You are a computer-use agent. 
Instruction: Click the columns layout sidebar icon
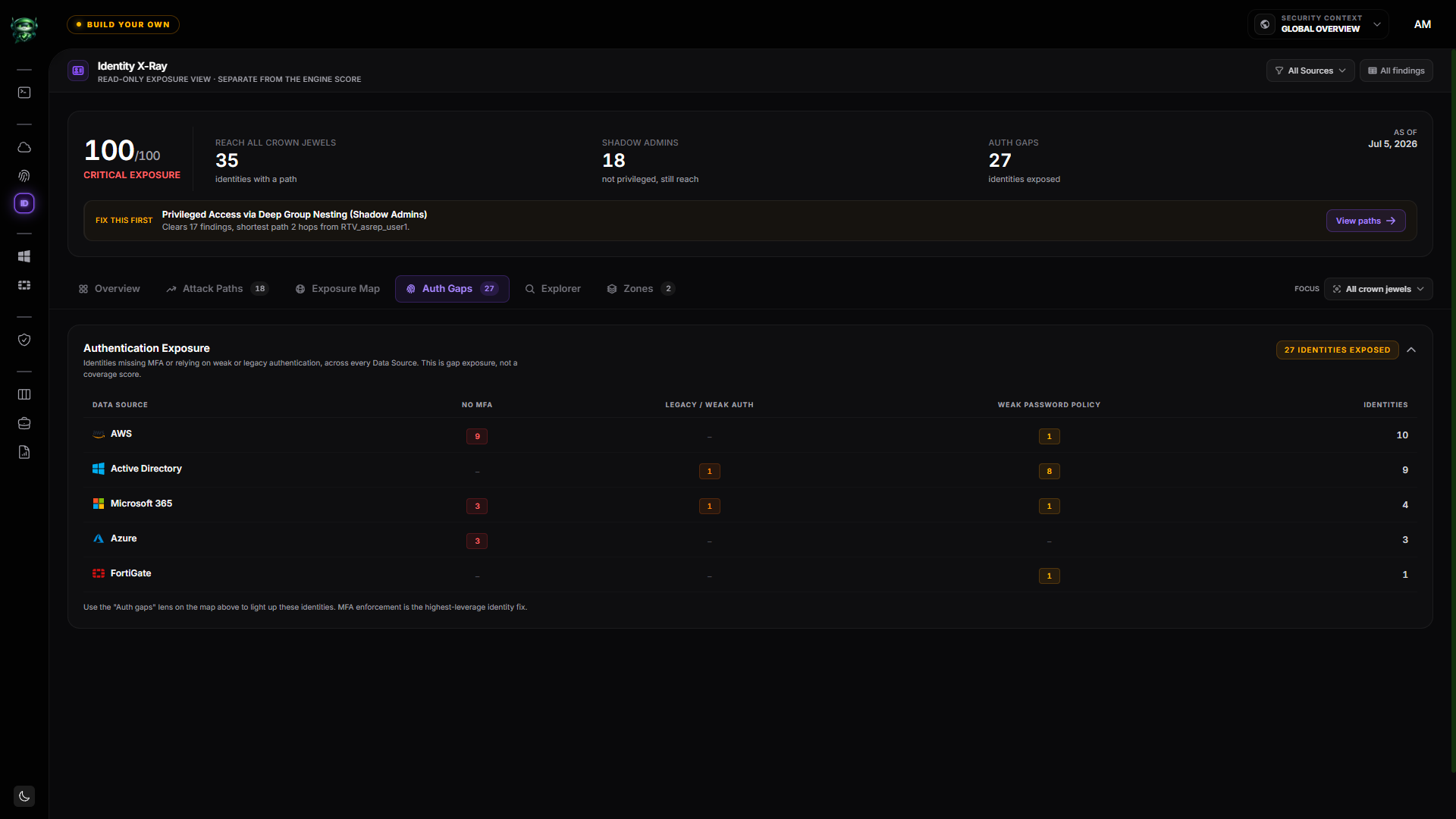(x=24, y=394)
